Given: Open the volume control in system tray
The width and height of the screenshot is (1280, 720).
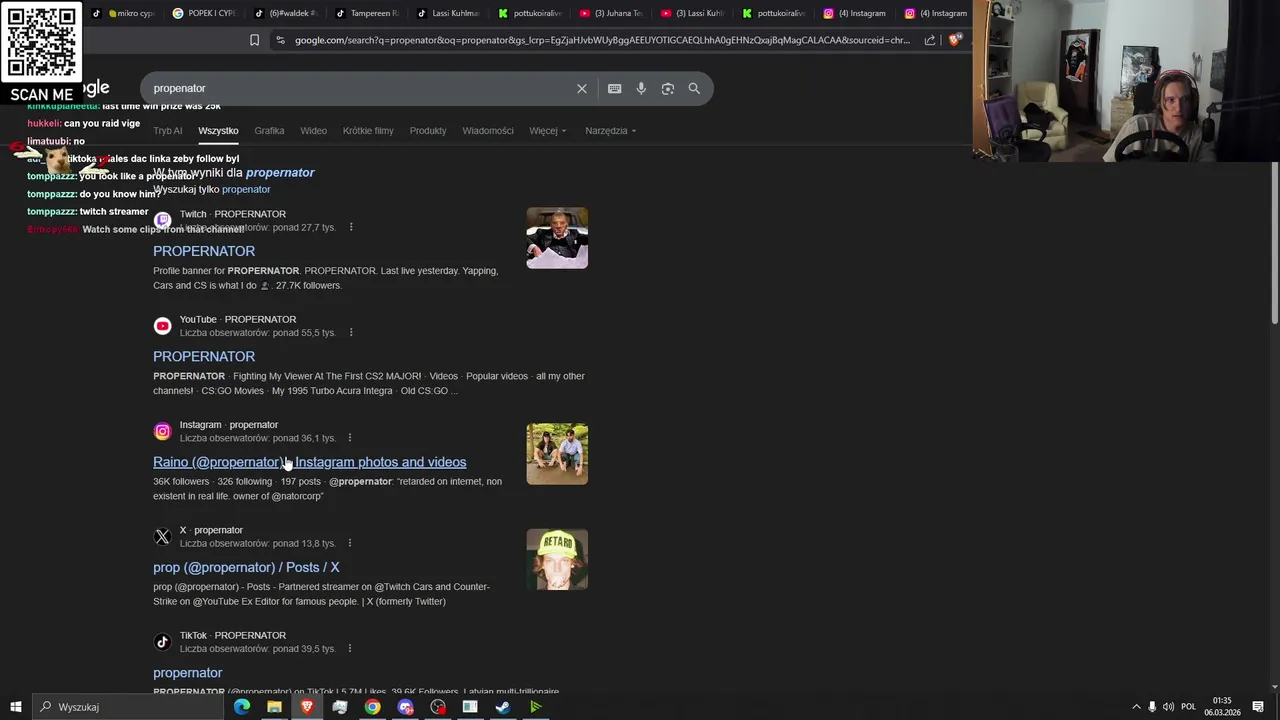Looking at the screenshot, I should point(1168,707).
